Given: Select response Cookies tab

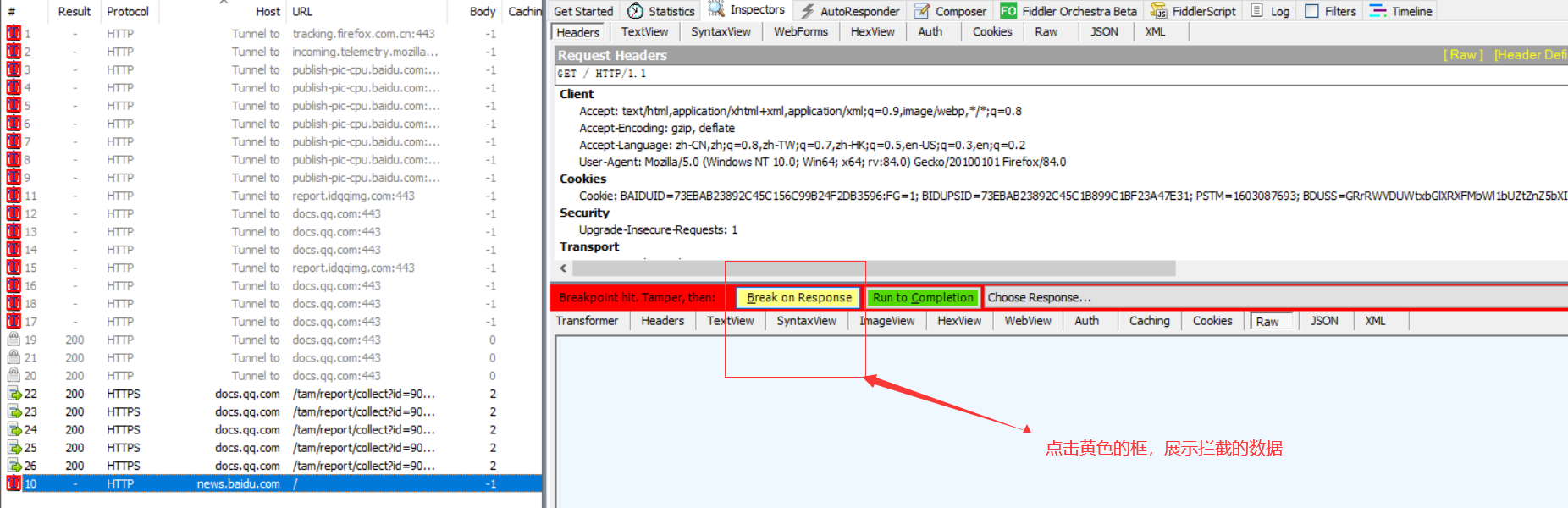Looking at the screenshot, I should point(1212,321).
